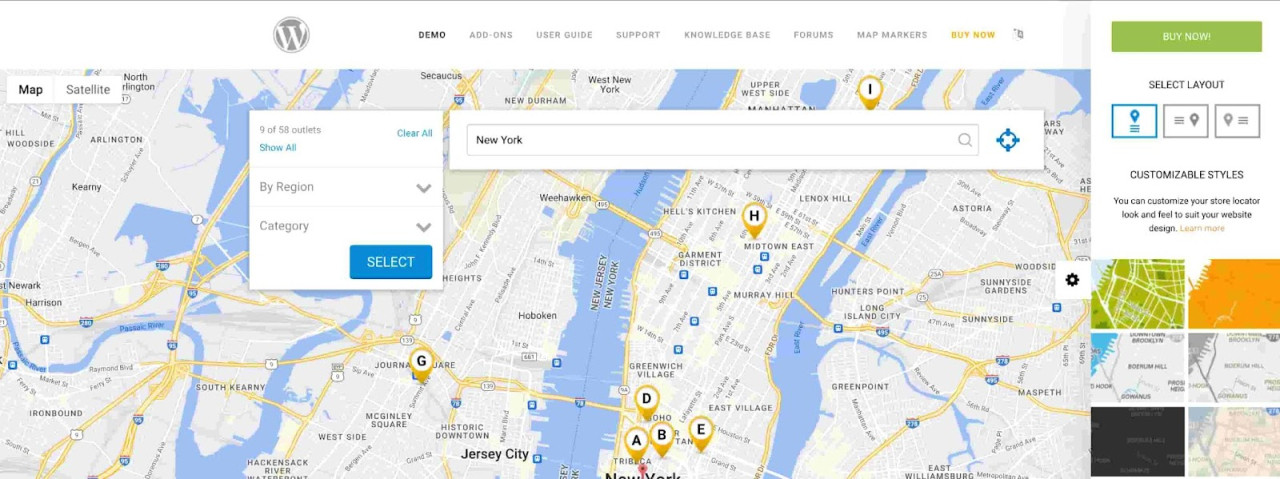1280x479 pixels.
Task: Click map marker H in Midtown
Action: click(x=754, y=217)
